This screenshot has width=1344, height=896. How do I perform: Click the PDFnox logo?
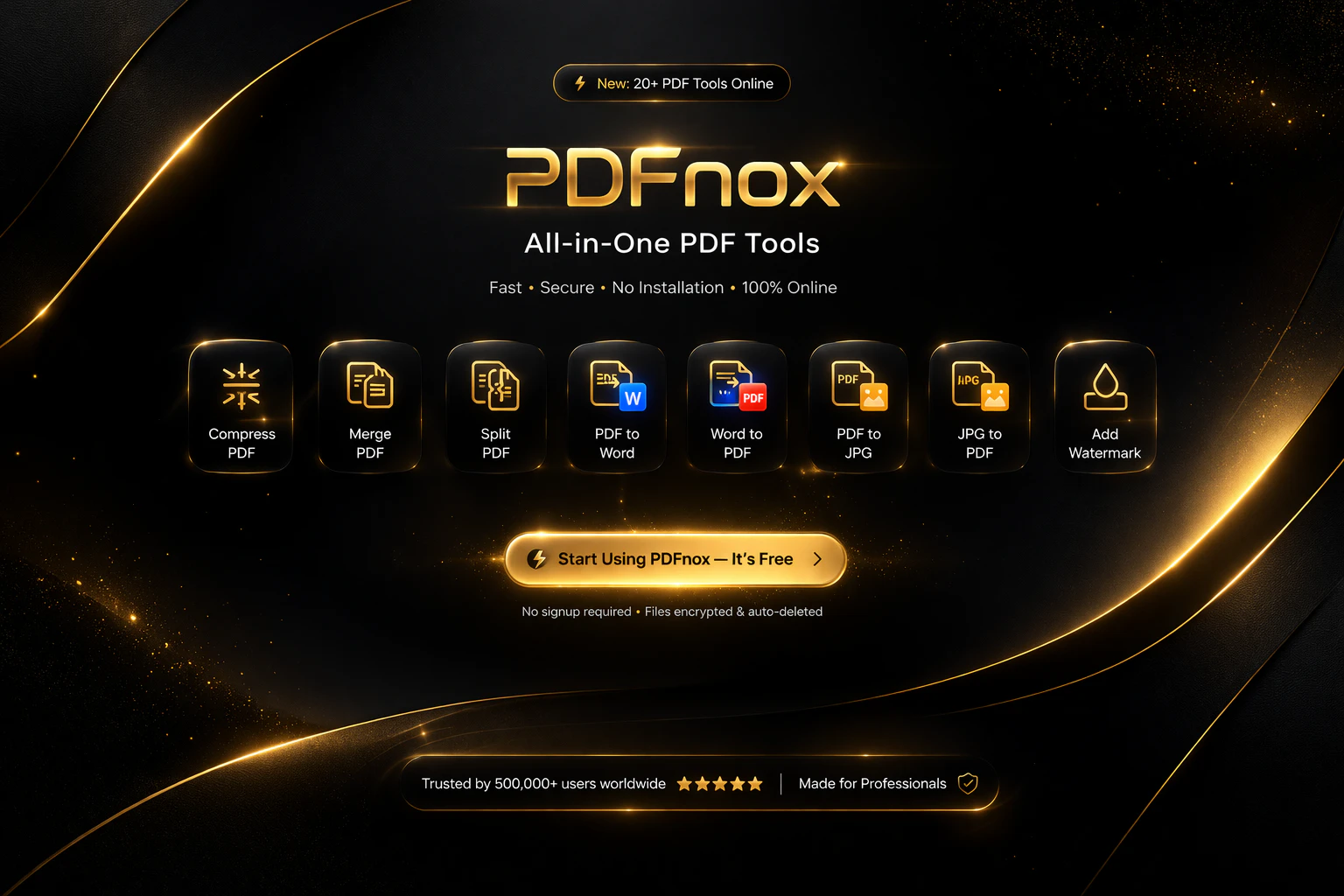(672, 178)
